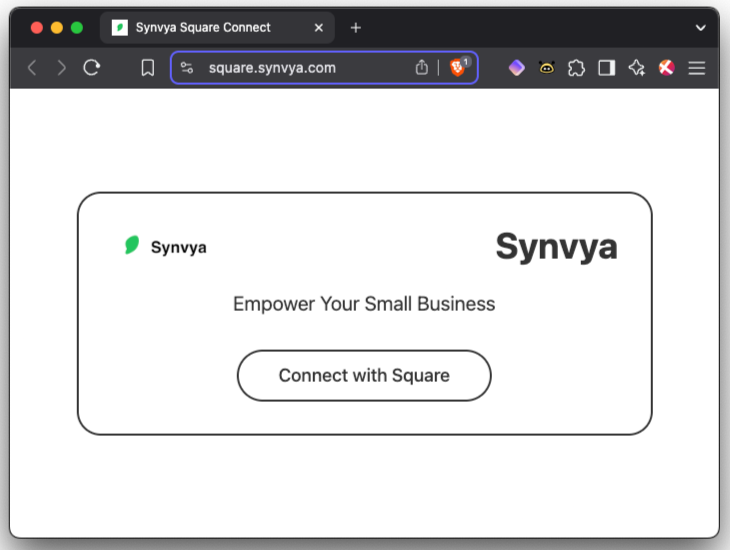The image size is (730, 550).
Task: Click the green maximize window button
Action: pyautogui.click(x=77, y=28)
